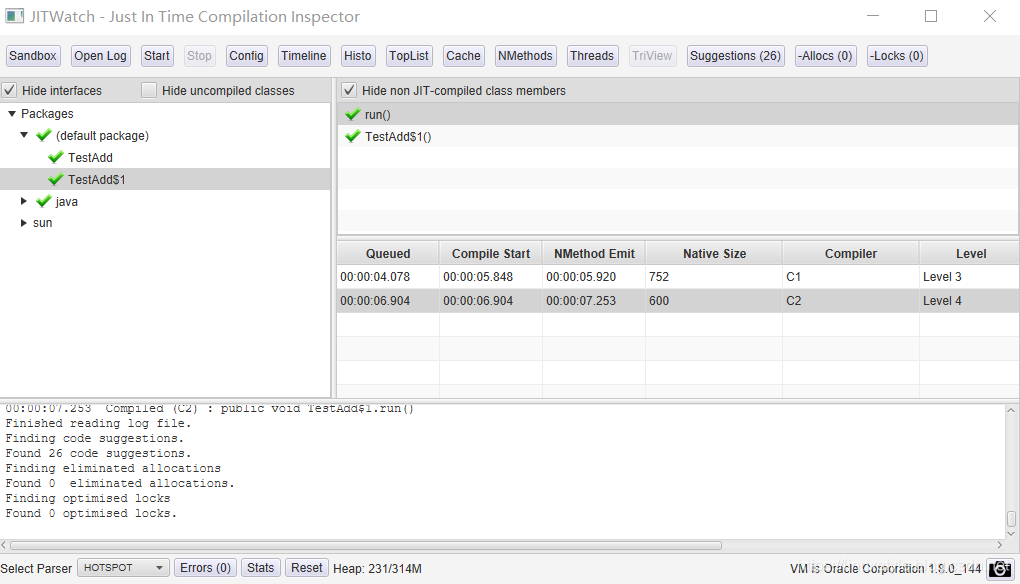Open the Select Parser HOTSPOT dropdown
Viewport: 1020px width, 584px height.
pos(123,568)
